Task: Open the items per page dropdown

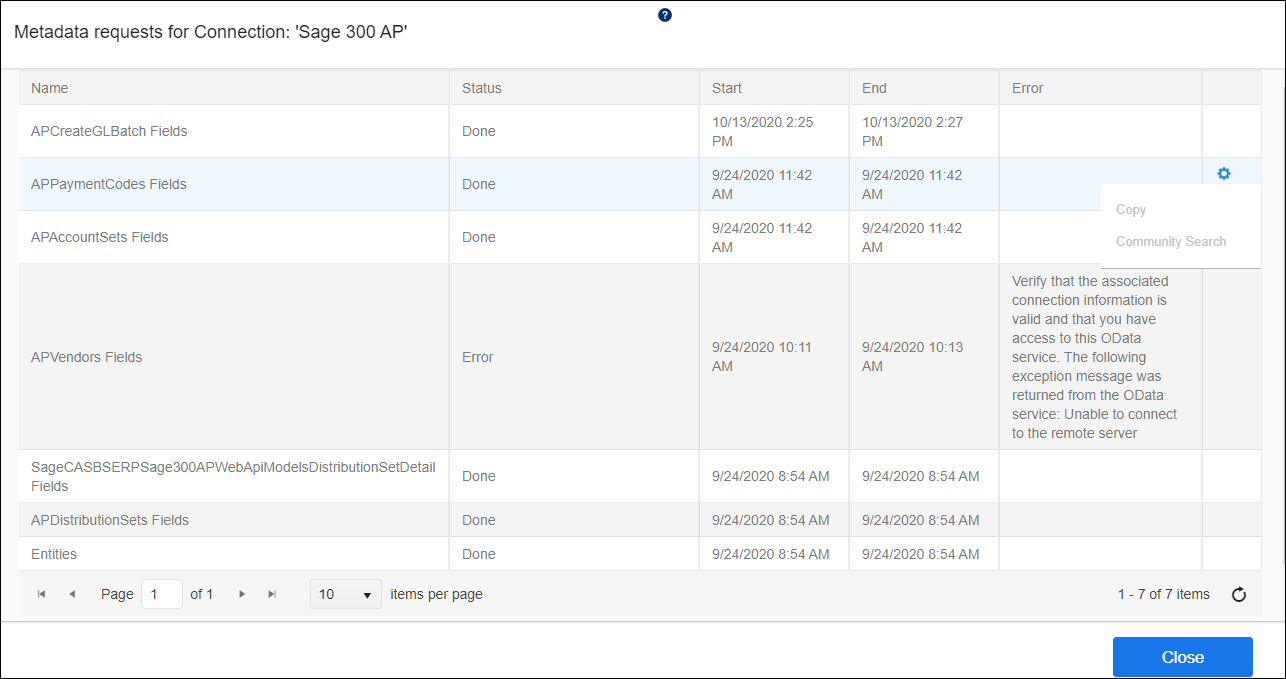Action: 346,594
